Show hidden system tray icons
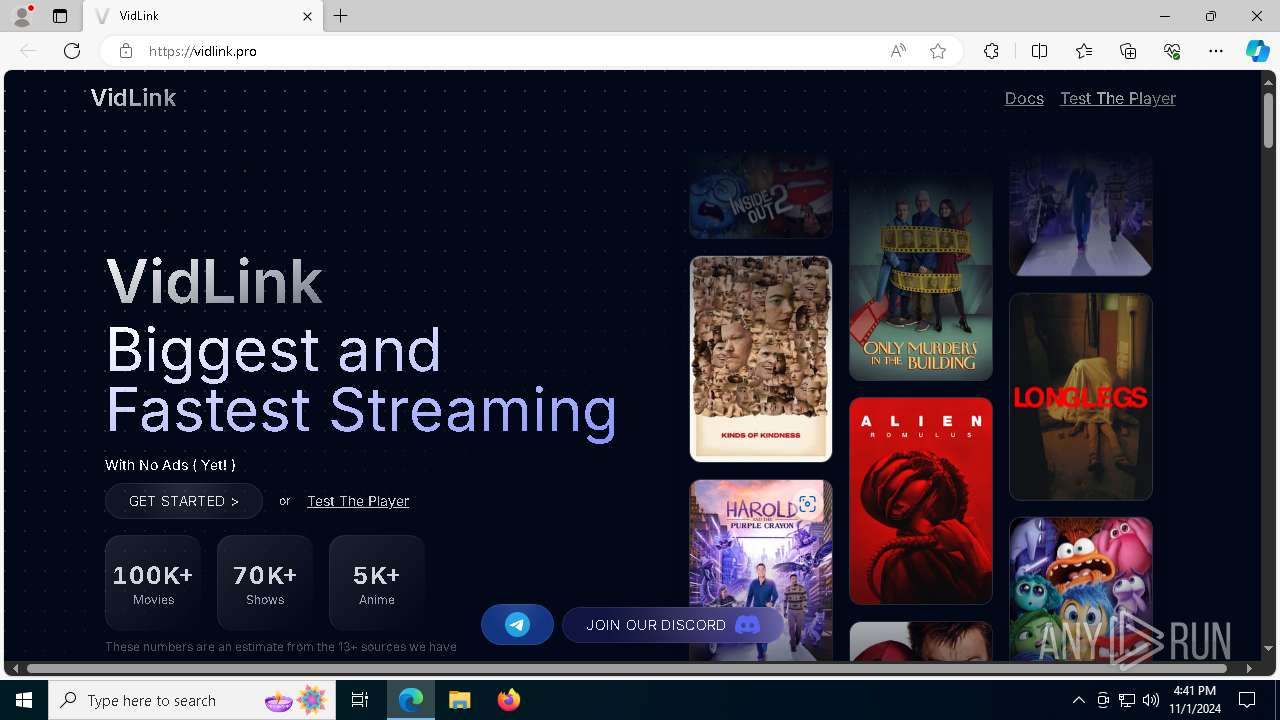1280x720 pixels. tap(1078, 700)
